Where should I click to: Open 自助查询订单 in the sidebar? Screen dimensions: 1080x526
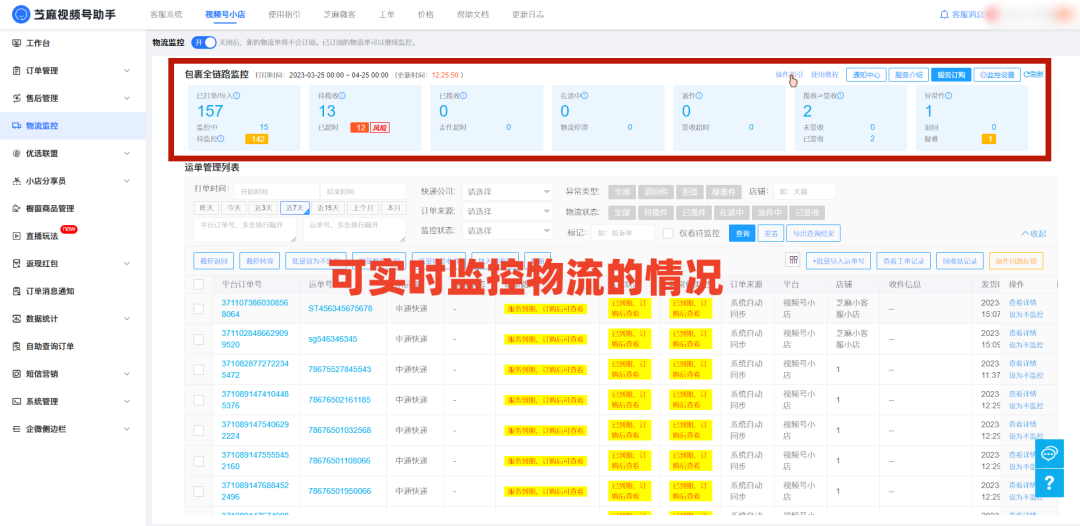click(x=50, y=346)
